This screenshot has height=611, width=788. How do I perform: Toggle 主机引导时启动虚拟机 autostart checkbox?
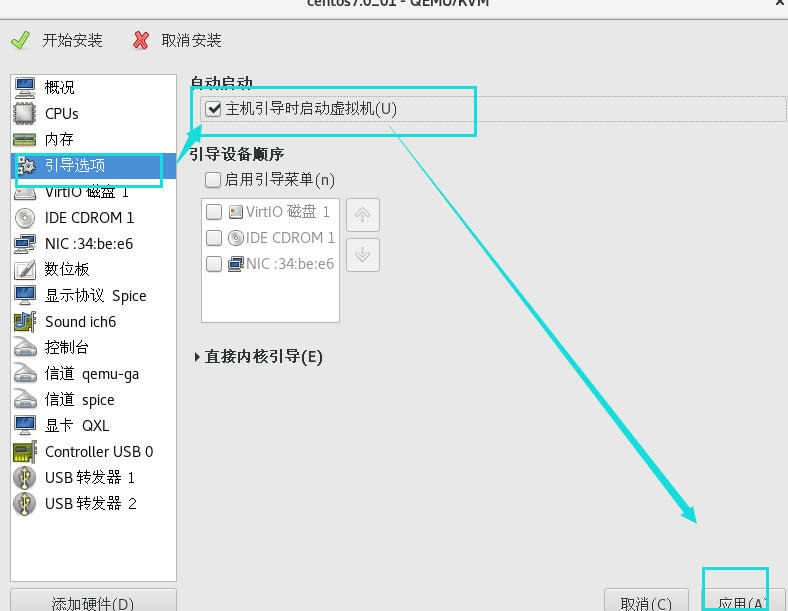(213, 109)
